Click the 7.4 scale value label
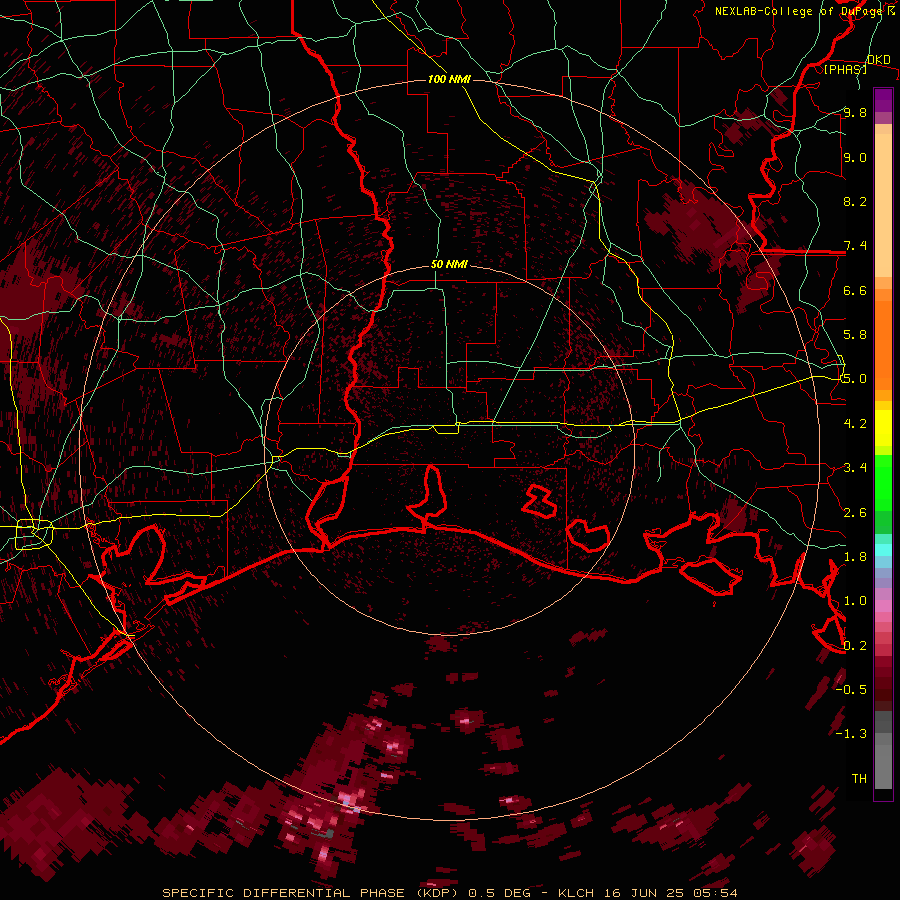Viewport: 900px width, 900px height. (855, 246)
